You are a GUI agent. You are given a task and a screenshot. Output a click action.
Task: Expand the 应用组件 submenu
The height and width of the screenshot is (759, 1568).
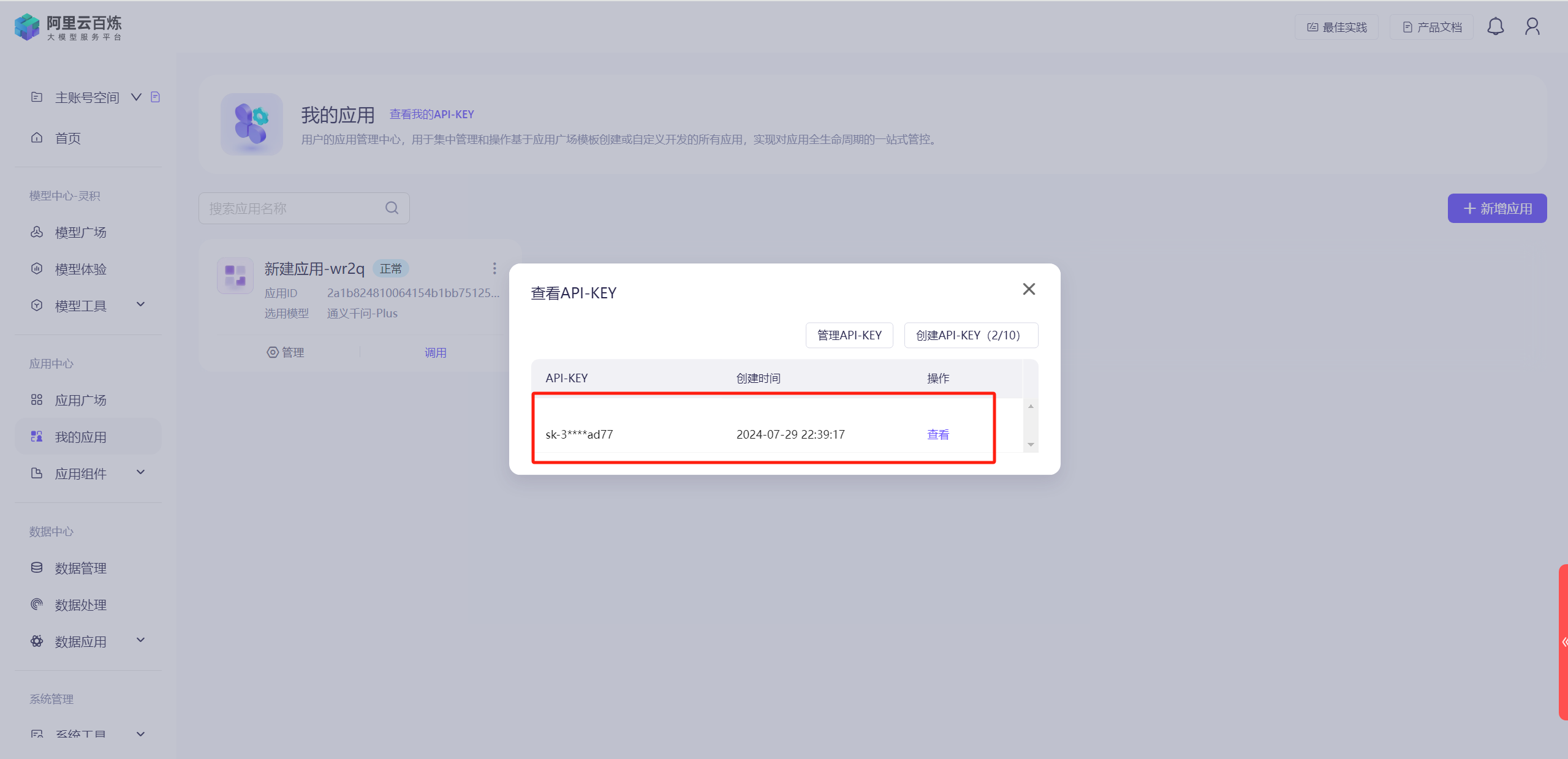tap(140, 472)
